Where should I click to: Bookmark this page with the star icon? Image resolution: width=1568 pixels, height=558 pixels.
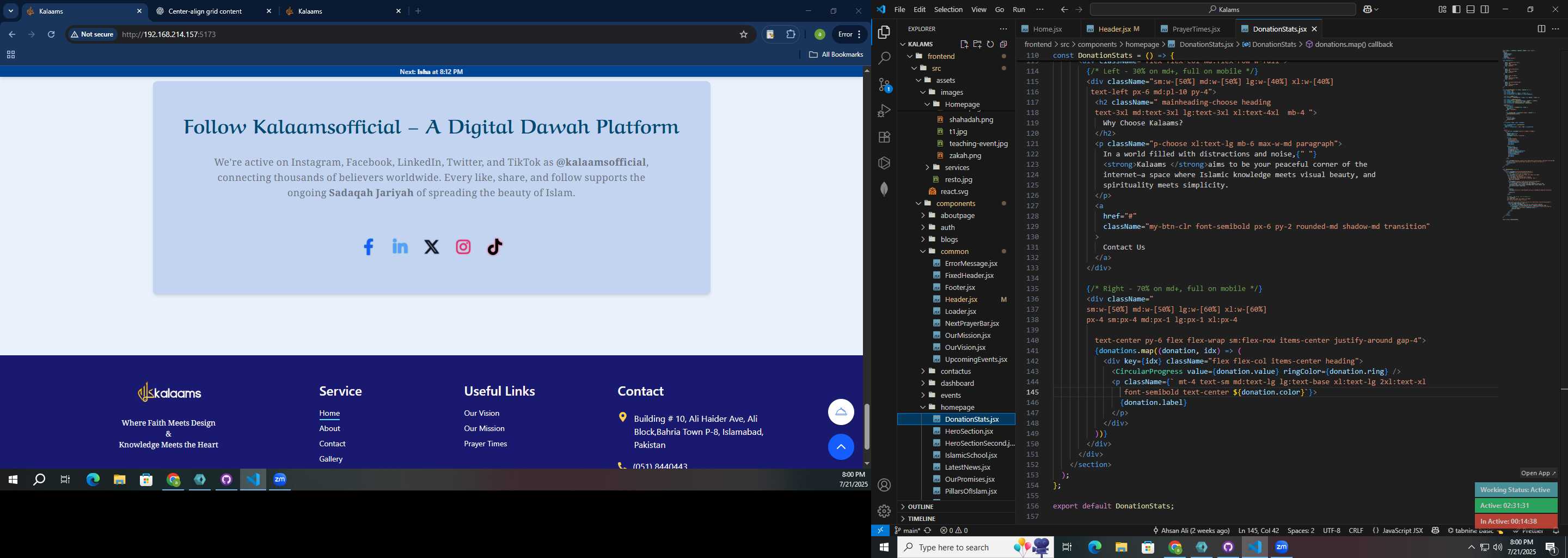[743, 34]
